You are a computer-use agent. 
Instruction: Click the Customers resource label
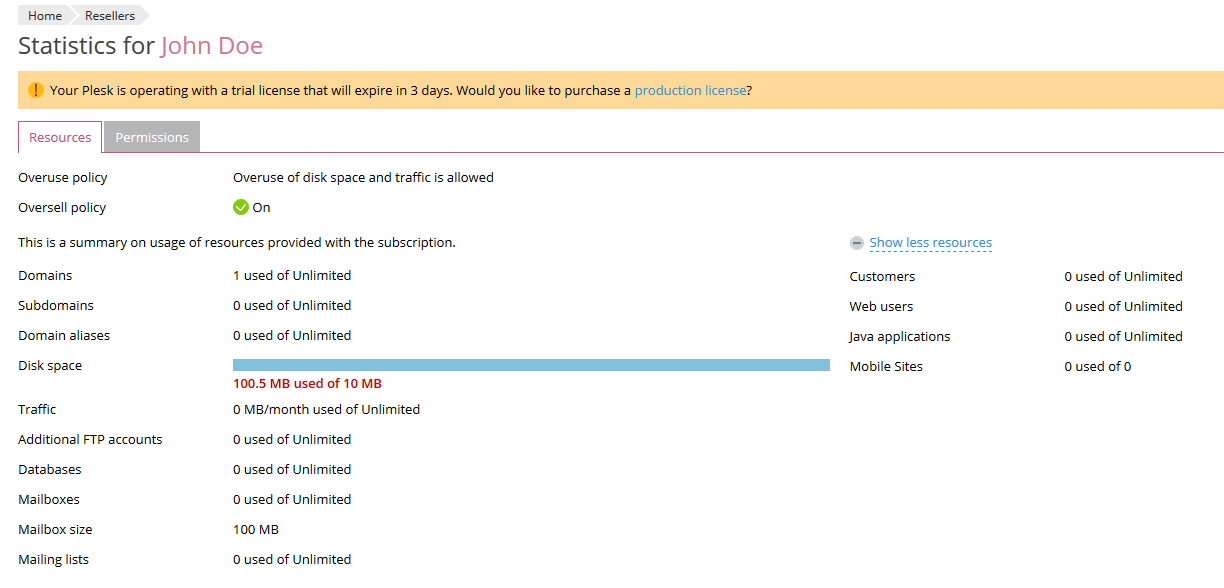[x=882, y=277]
